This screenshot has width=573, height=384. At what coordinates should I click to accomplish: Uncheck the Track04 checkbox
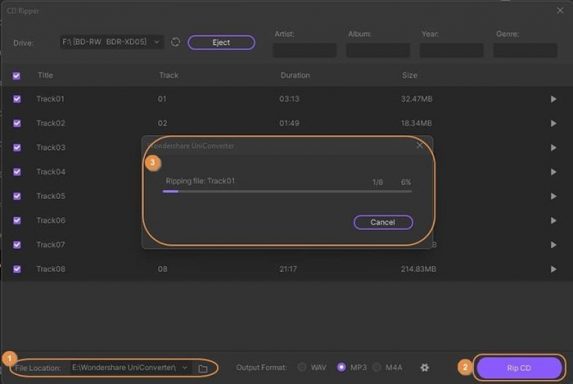tap(17, 172)
